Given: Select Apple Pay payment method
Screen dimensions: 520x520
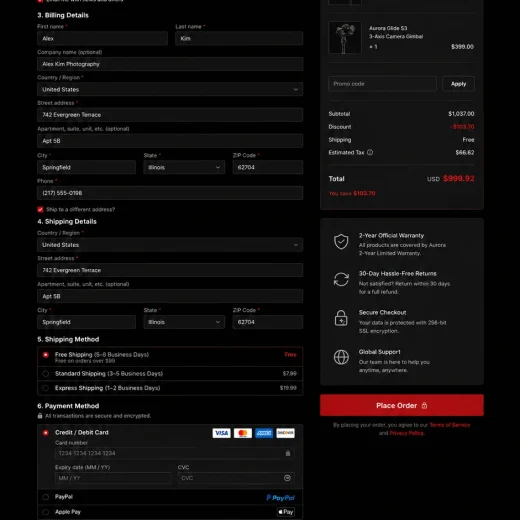Looking at the screenshot, I should point(46,512).
